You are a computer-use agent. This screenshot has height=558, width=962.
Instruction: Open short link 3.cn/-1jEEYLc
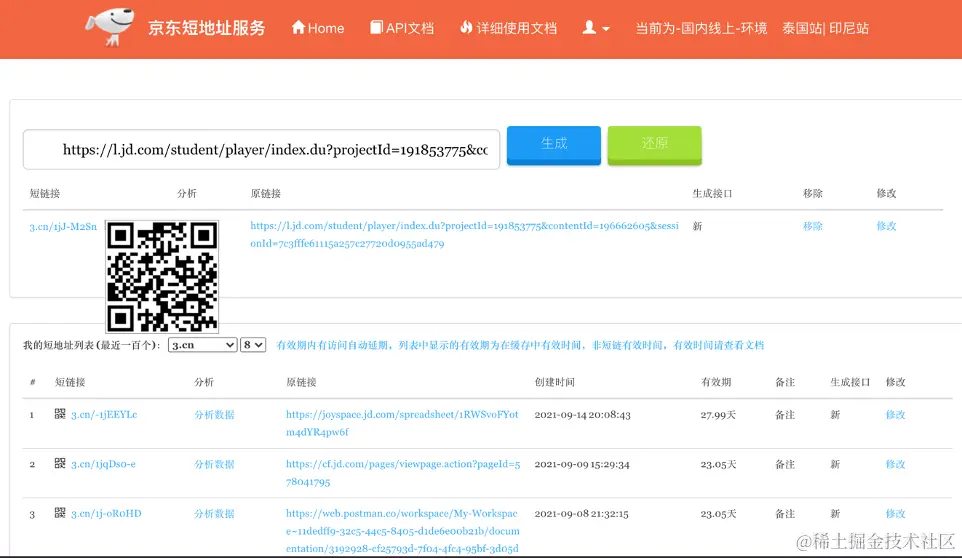104,415
